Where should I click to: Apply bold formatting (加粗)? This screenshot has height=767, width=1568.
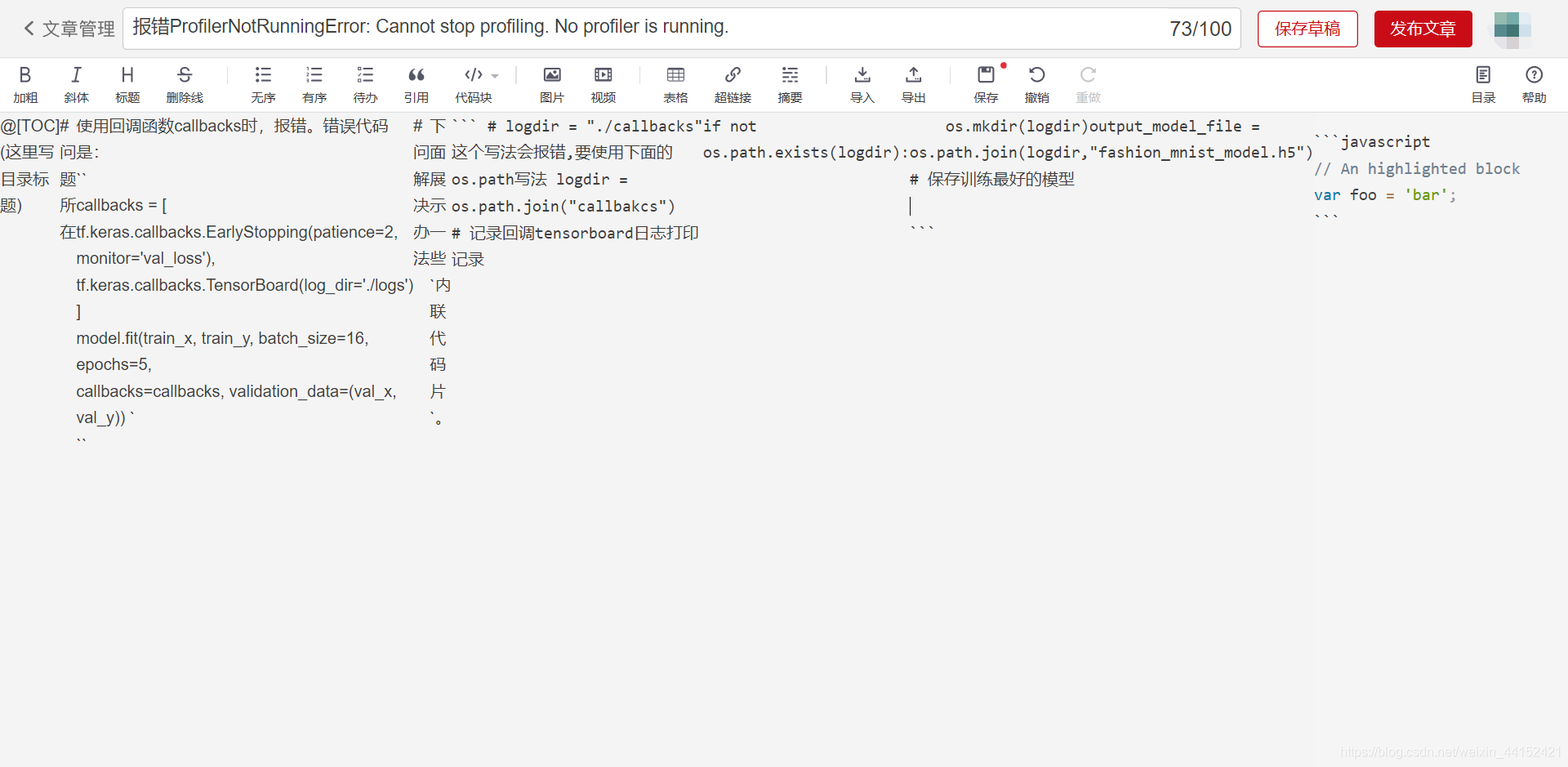click(25, 85)
